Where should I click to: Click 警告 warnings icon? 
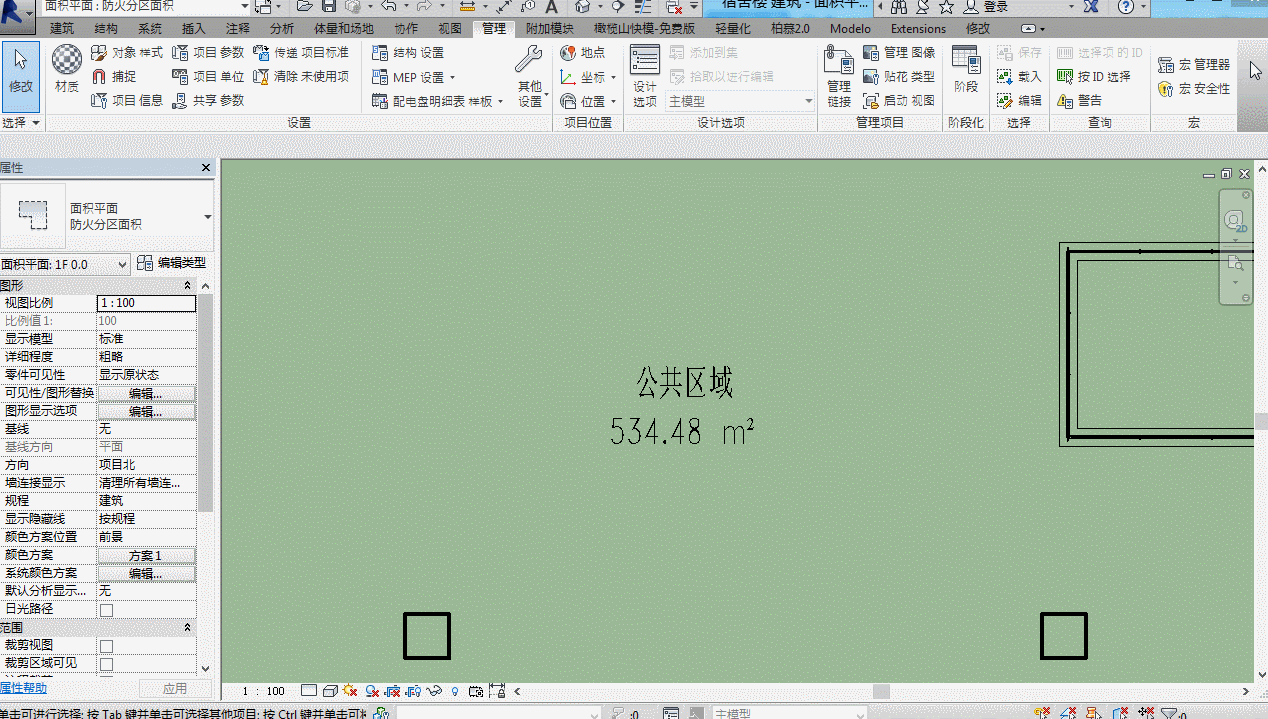click(x=1080, y=100)
